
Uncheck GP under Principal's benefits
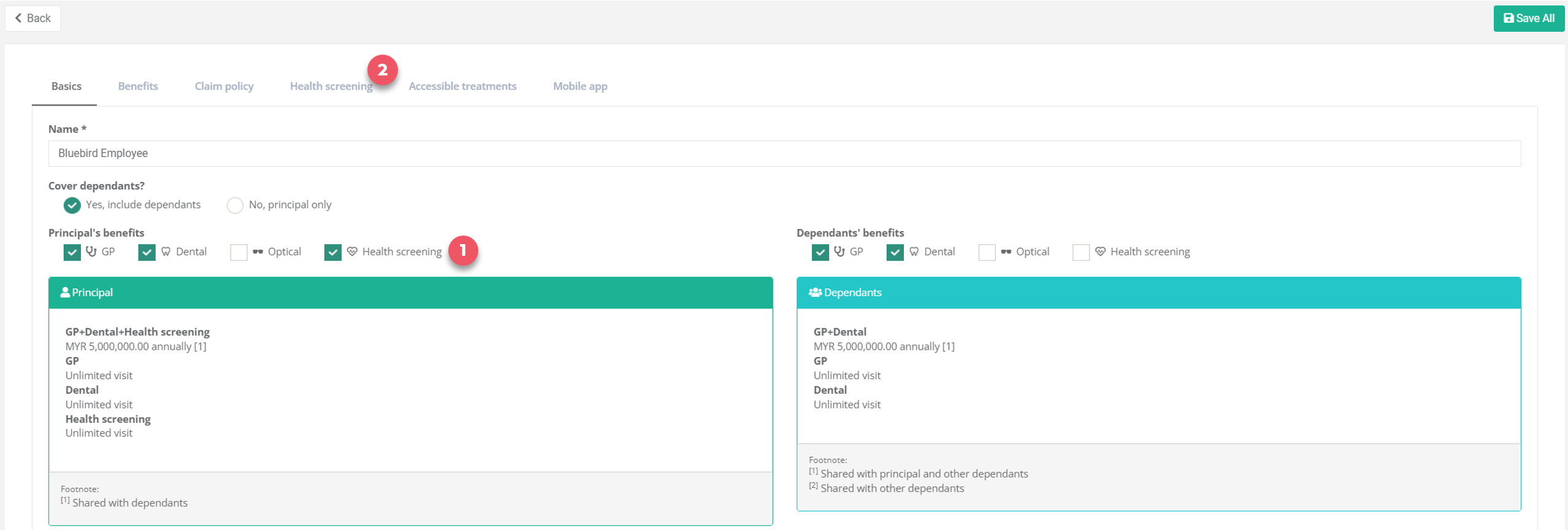point(72,252)
